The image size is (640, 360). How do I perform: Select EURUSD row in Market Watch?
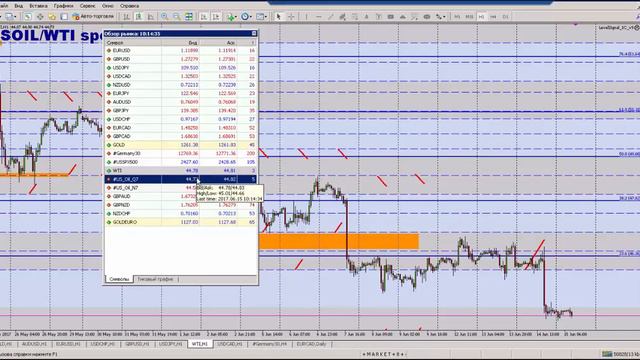(x=181, y=51)
